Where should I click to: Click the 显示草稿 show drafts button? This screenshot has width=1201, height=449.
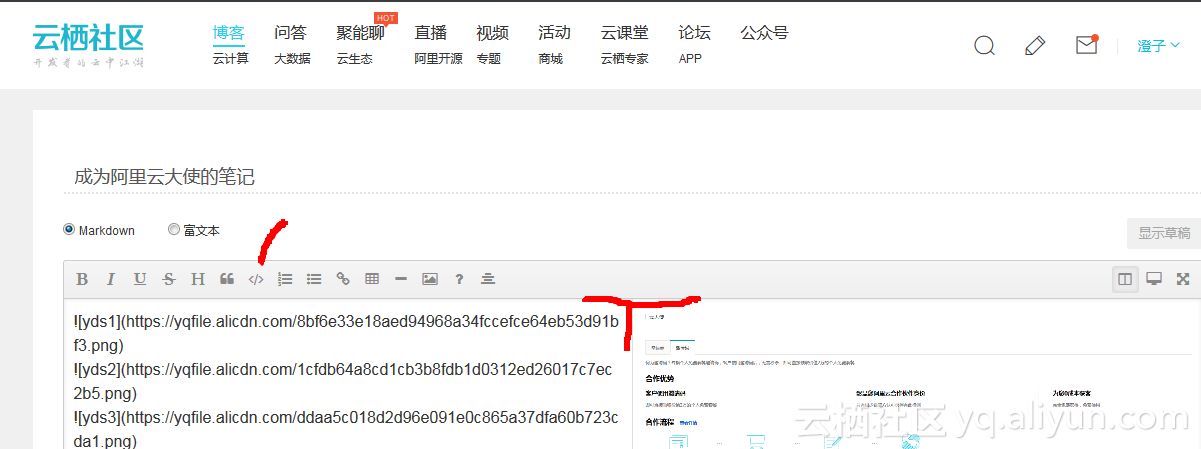tap(1164, 233)
